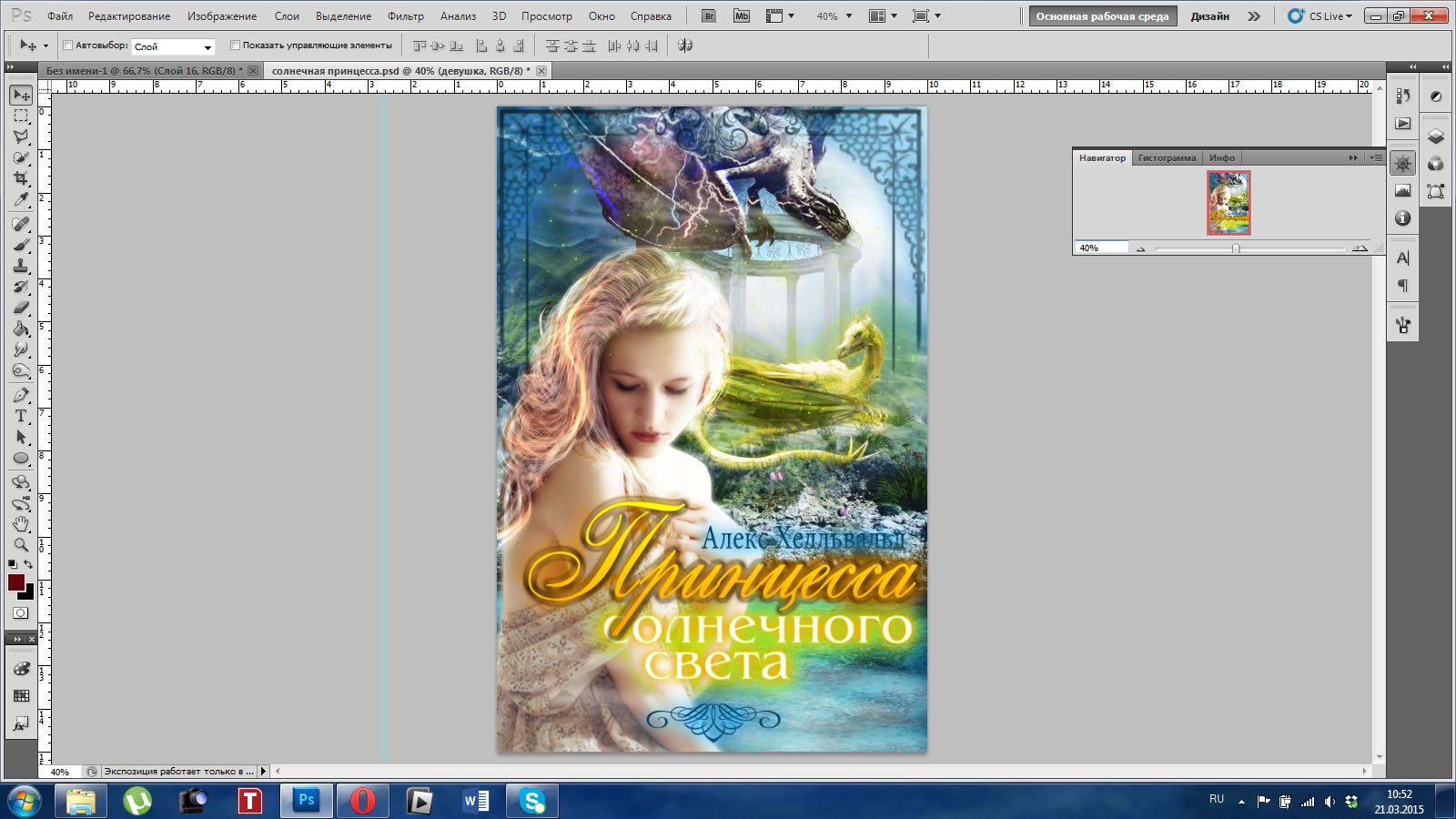Check Показать управляющие элементы option
This screenshot has width=1456, height=819.
click(x=235, y=45)
